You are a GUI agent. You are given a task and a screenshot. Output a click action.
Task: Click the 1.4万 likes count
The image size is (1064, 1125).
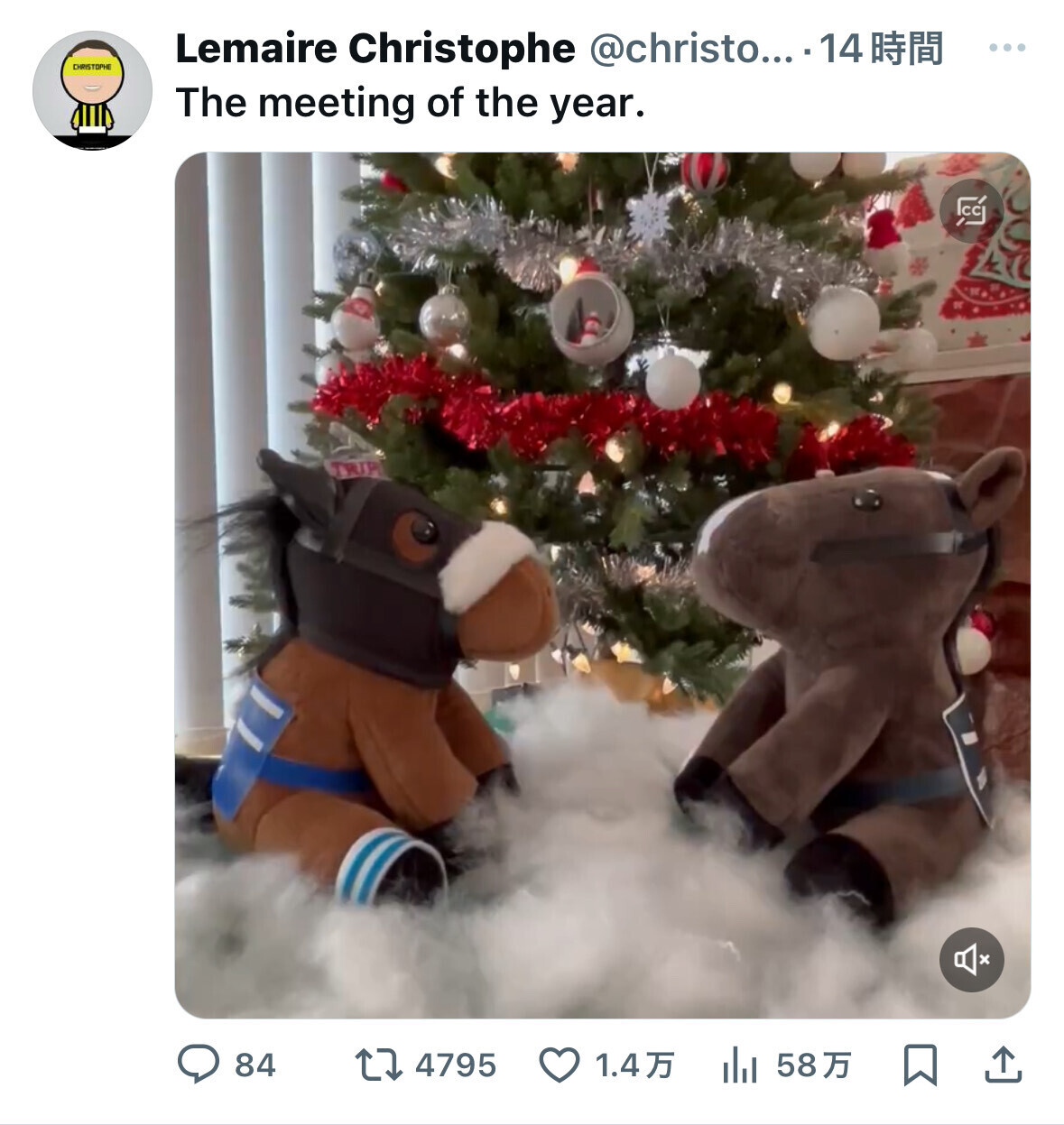634,1066
